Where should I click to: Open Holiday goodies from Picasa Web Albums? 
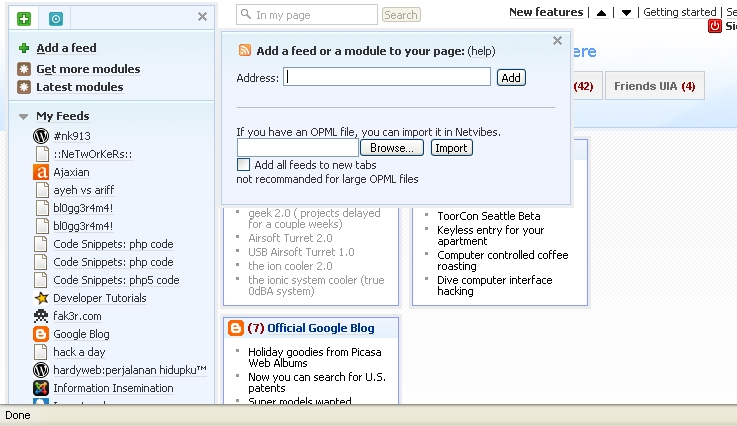click(x=314, y=357)
